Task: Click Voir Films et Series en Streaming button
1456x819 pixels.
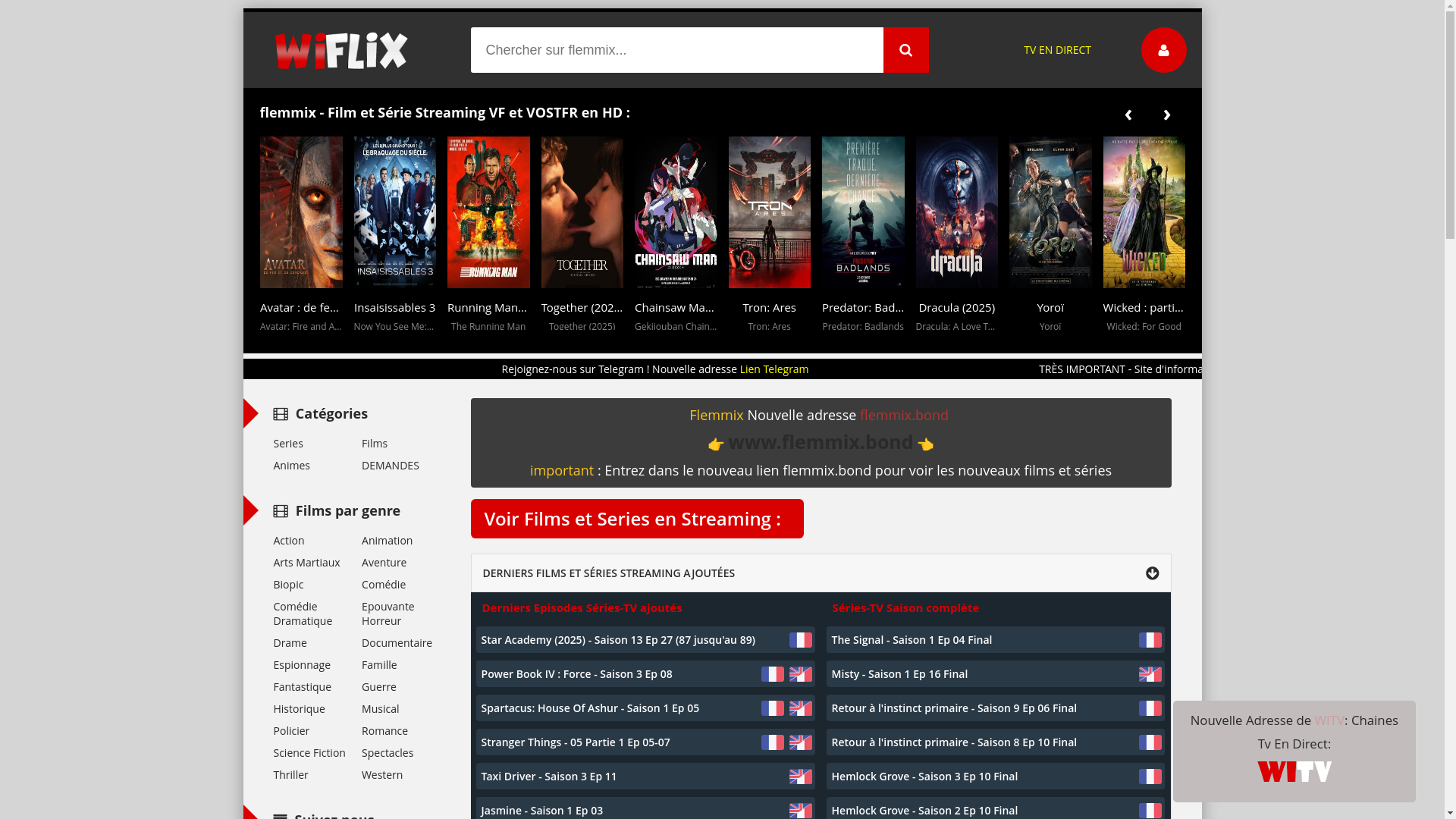Action: [x=636, y=519]
